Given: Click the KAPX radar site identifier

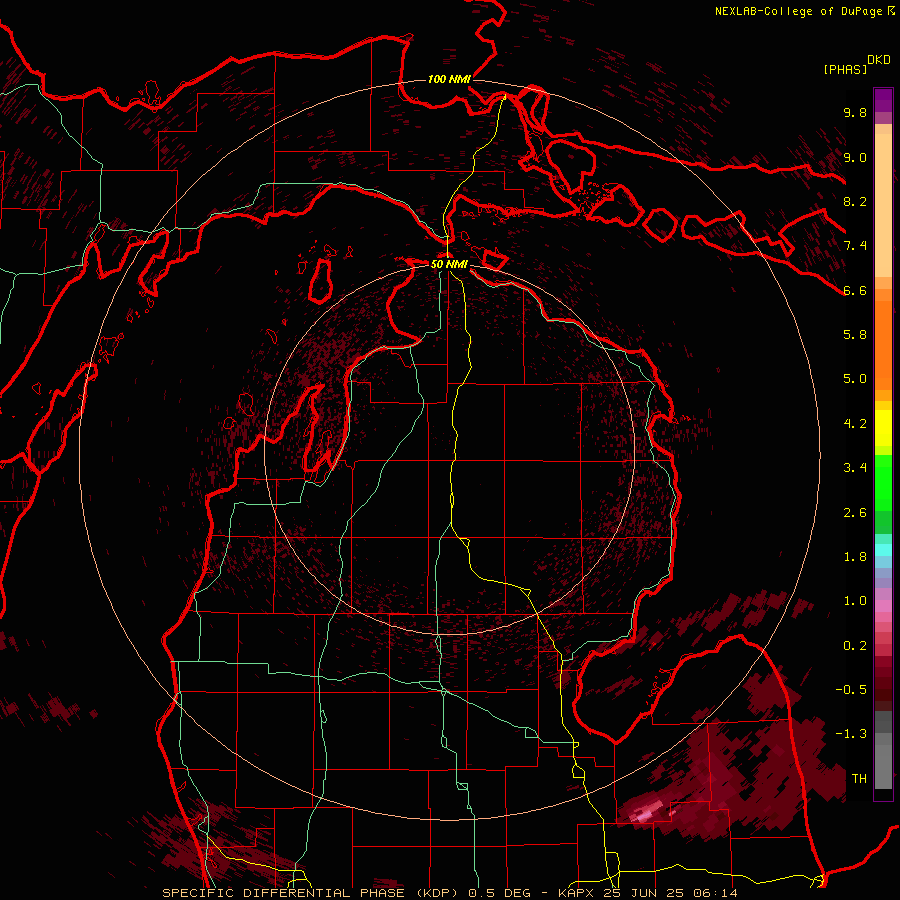Looking at the screenshot, I should [578, 893].
